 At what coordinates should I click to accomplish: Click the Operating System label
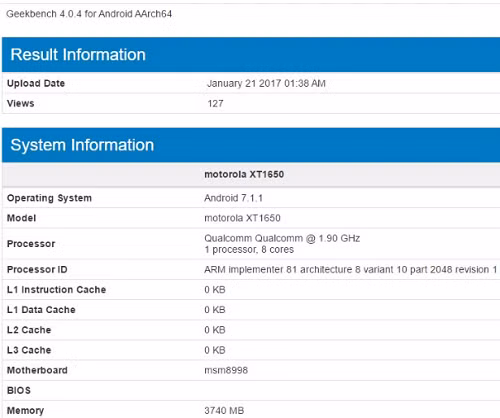49,198
